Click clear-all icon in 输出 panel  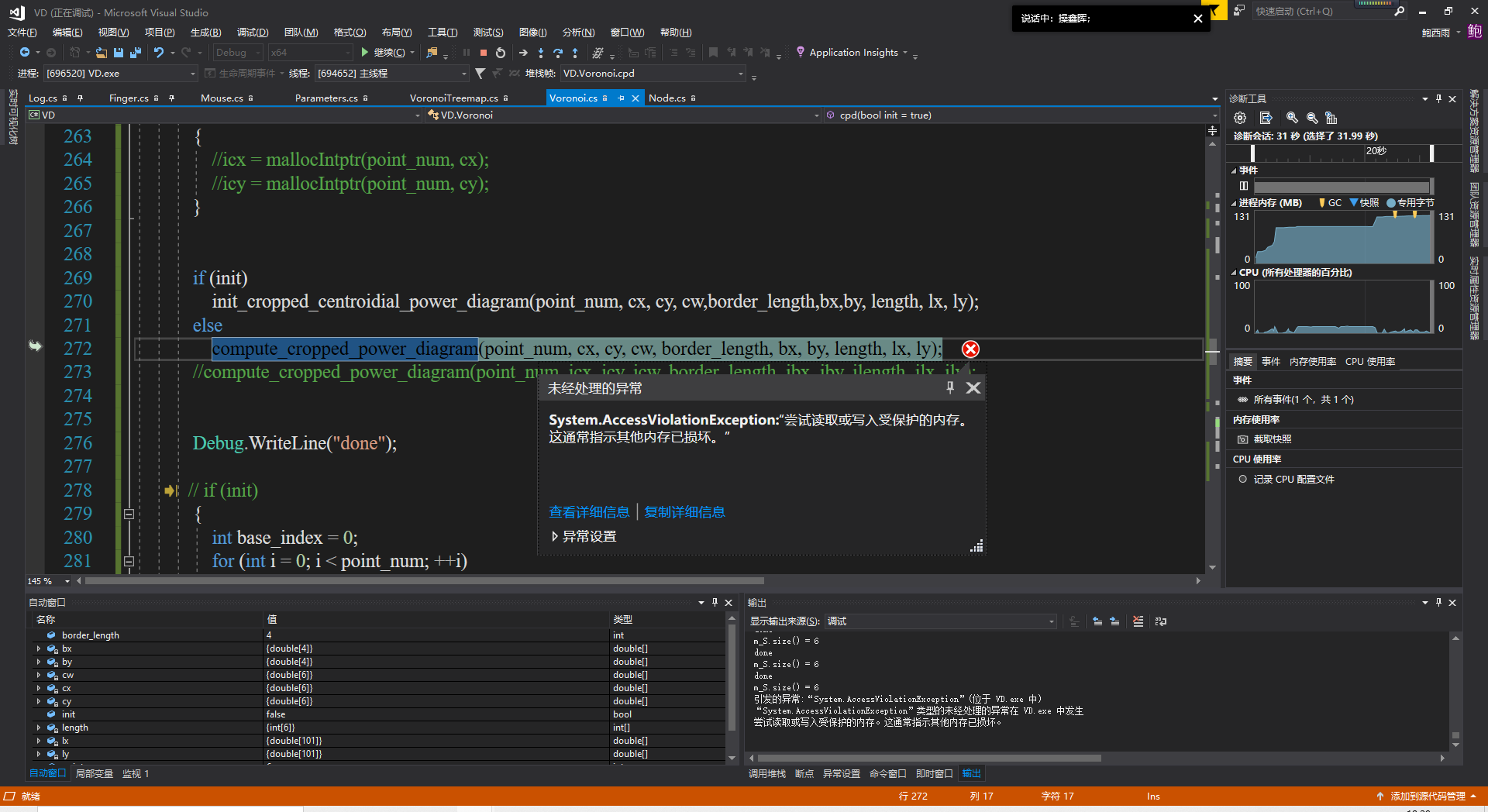1138,621
